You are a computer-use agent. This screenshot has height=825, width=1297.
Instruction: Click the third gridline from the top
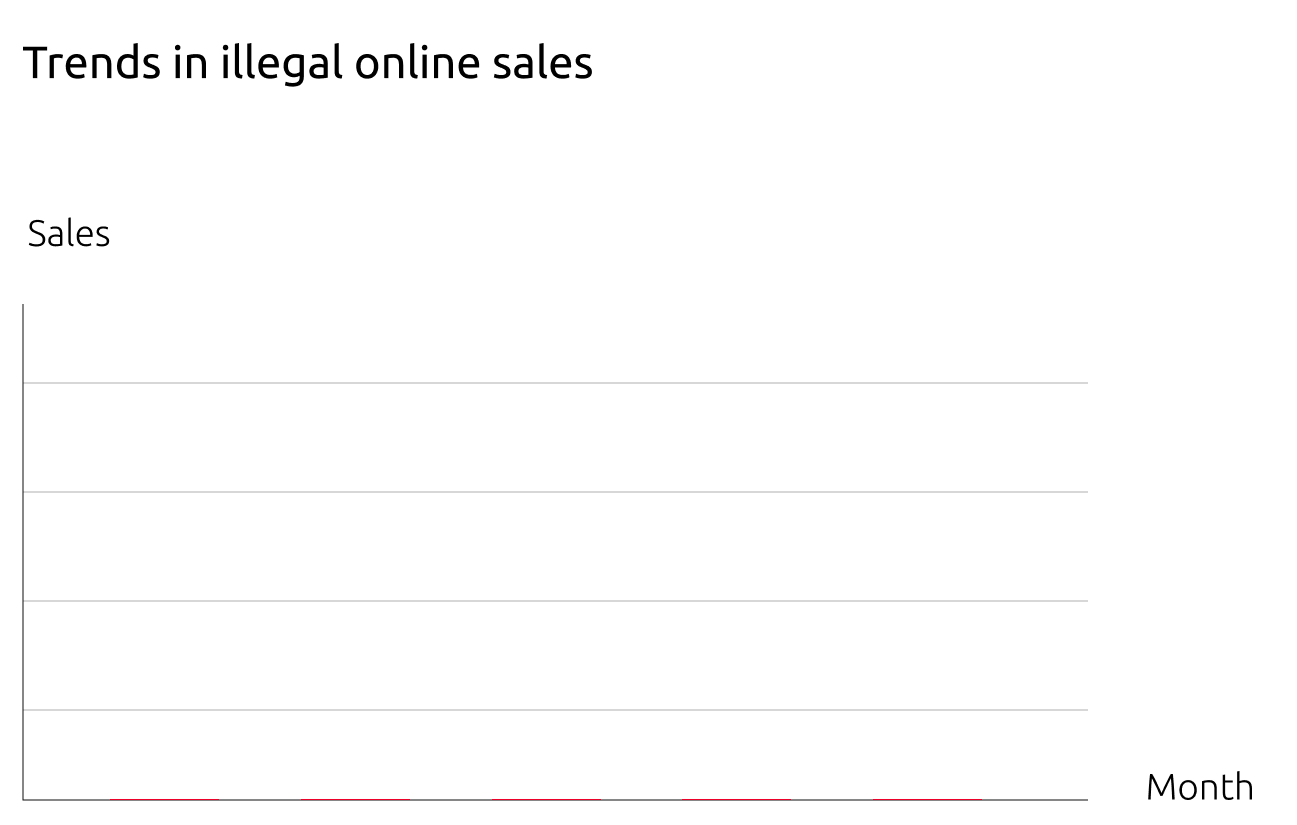point(555,601)
